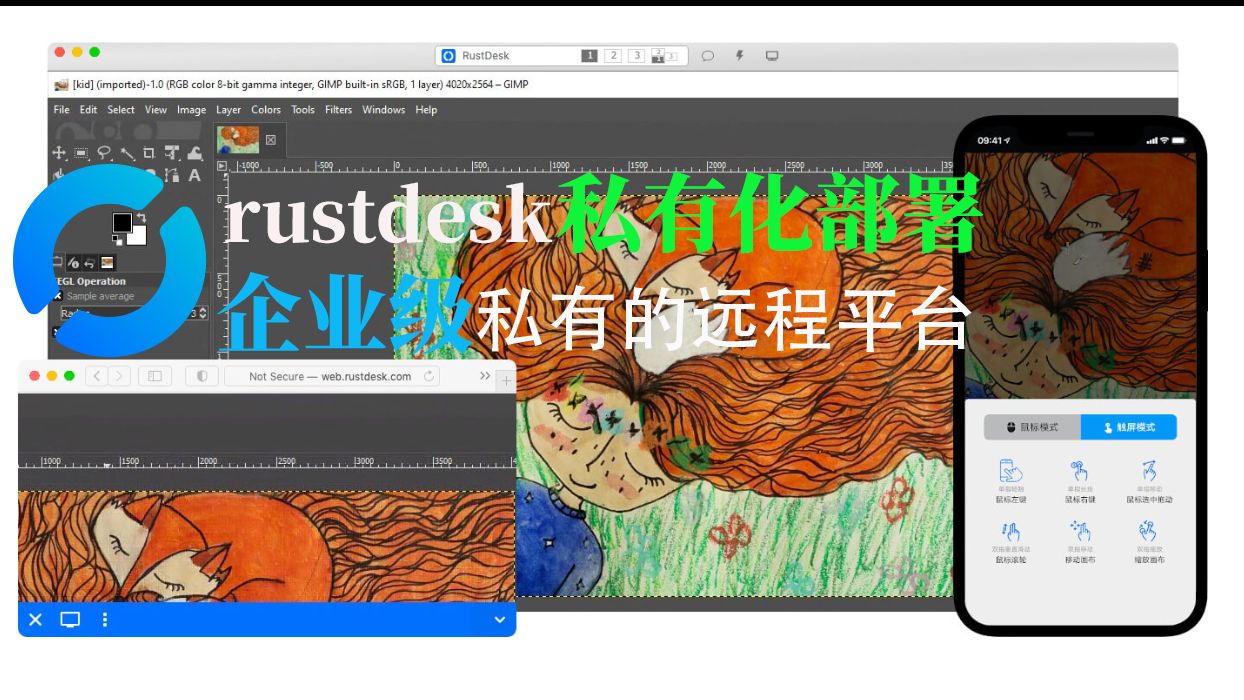This screenshot has height=700, width=1244.
Task: Switch phone to 鼠标模式
Action: pyautogui.click(x=1033, y=427)
